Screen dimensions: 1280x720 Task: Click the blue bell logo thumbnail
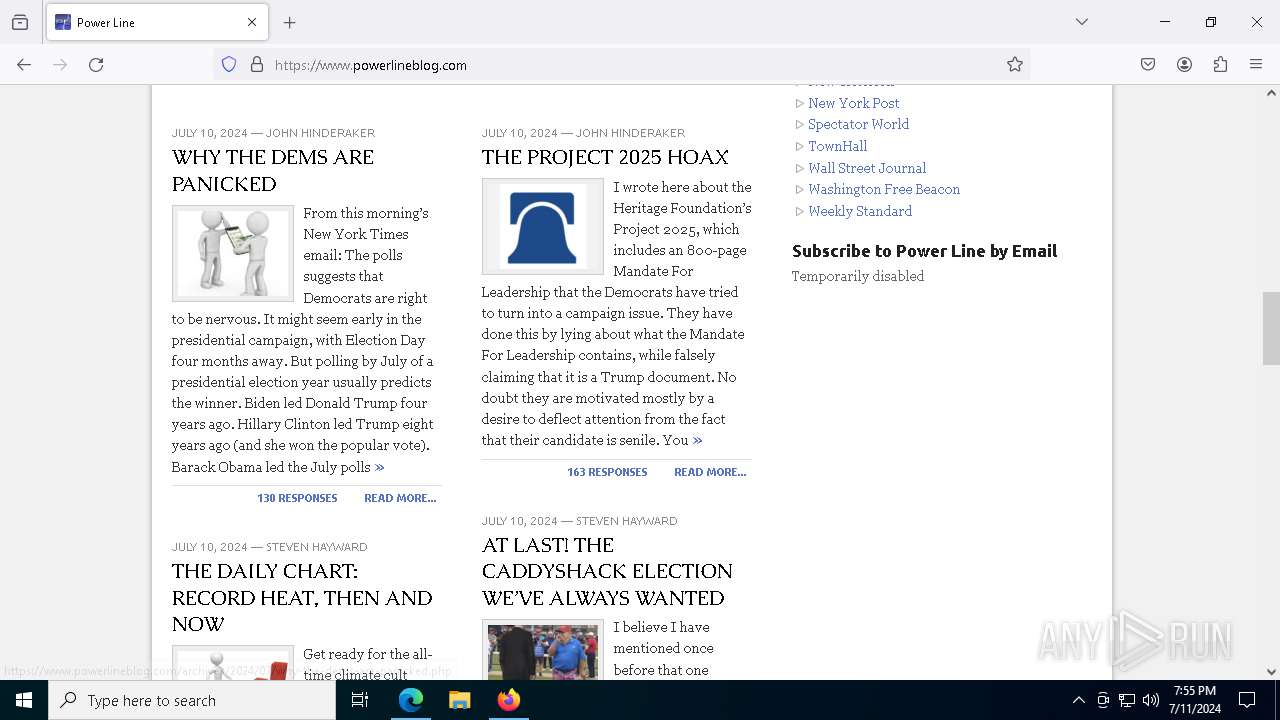[x=543, y=227]
